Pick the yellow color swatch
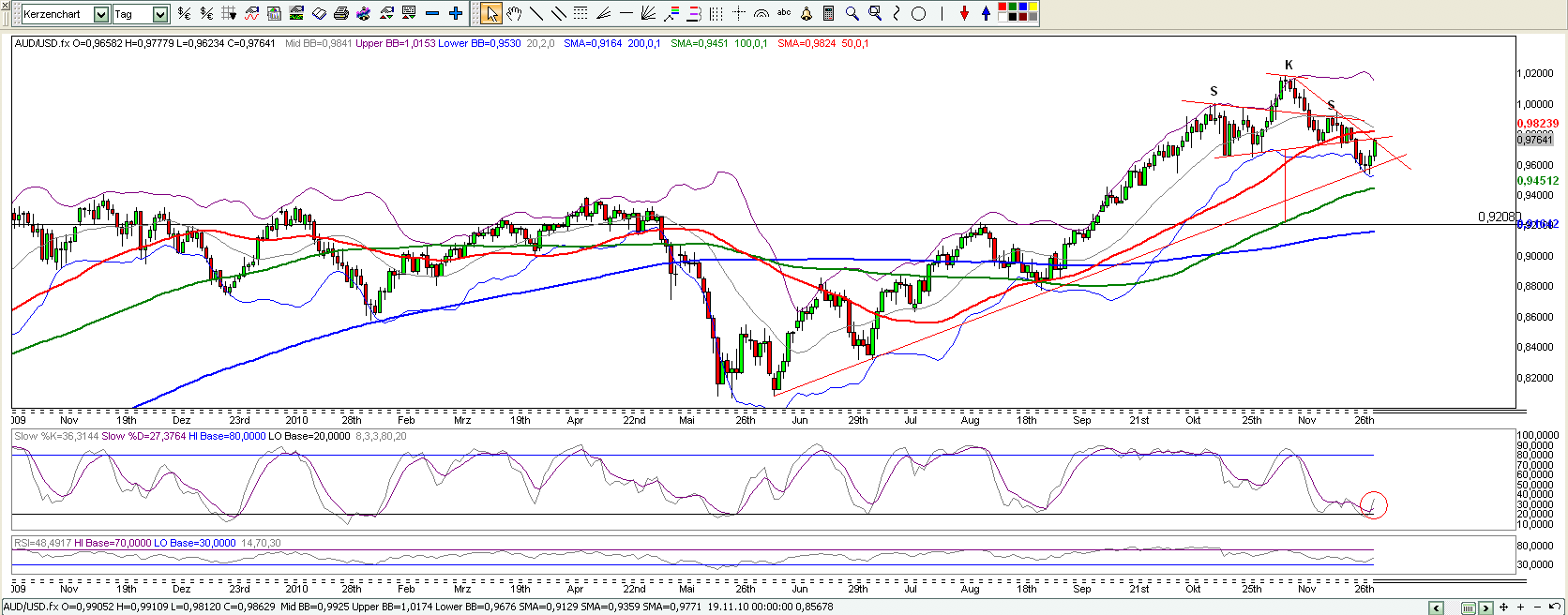Screen dimensions: 1568x615 [x=1033, y=7]
